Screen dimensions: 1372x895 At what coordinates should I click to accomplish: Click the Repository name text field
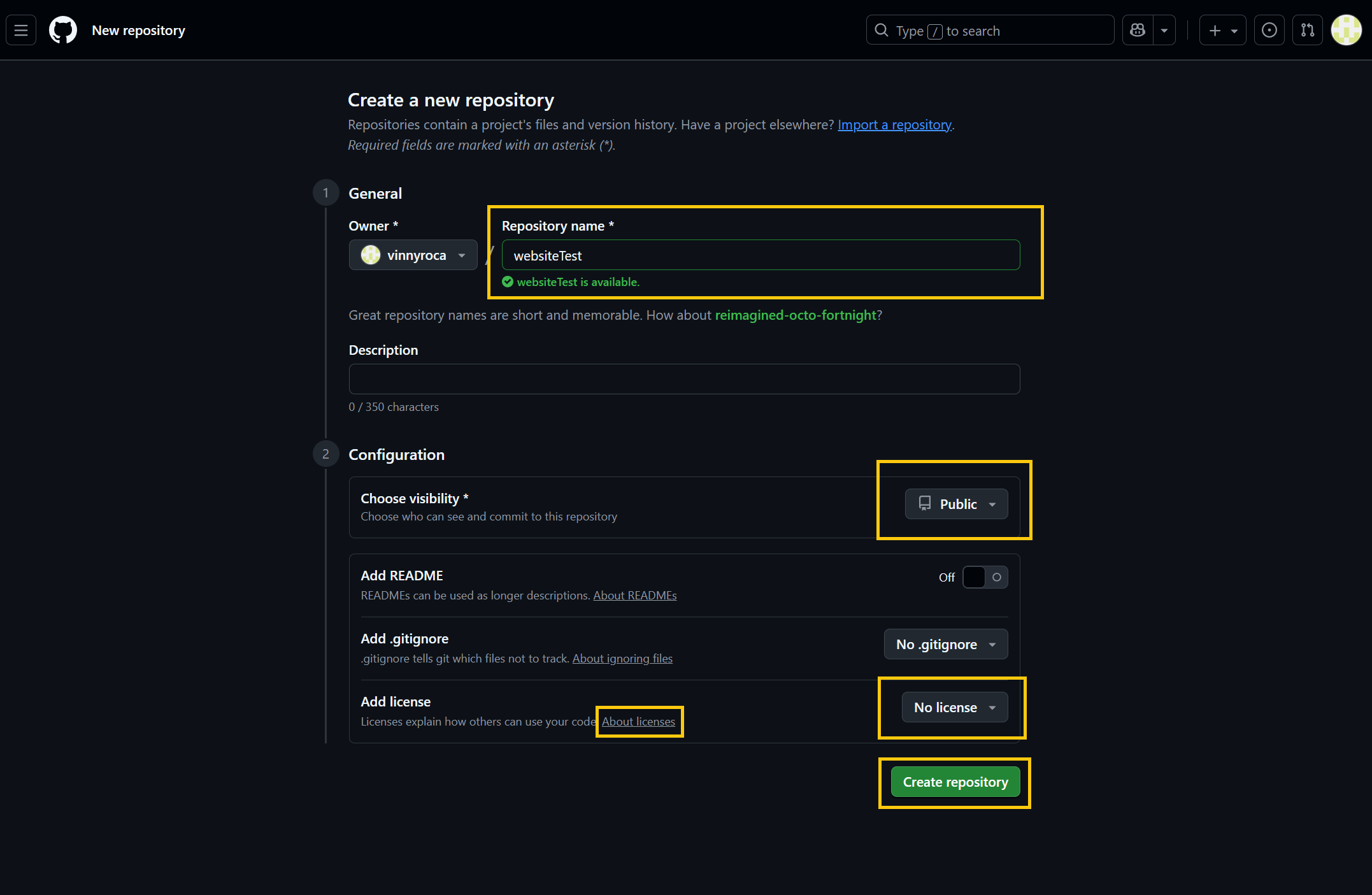(760, 255)
